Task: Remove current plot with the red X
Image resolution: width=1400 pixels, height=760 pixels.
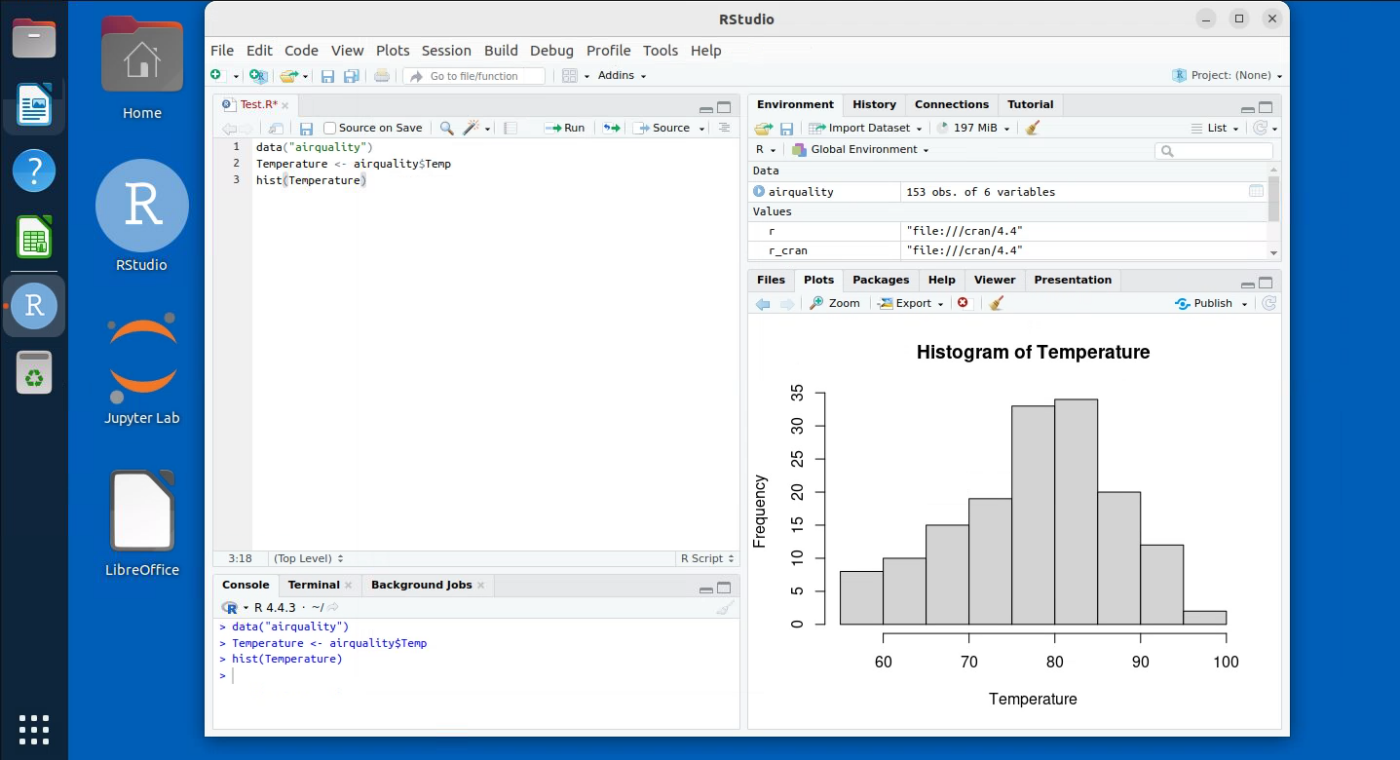Action: (x=963, y=303)
